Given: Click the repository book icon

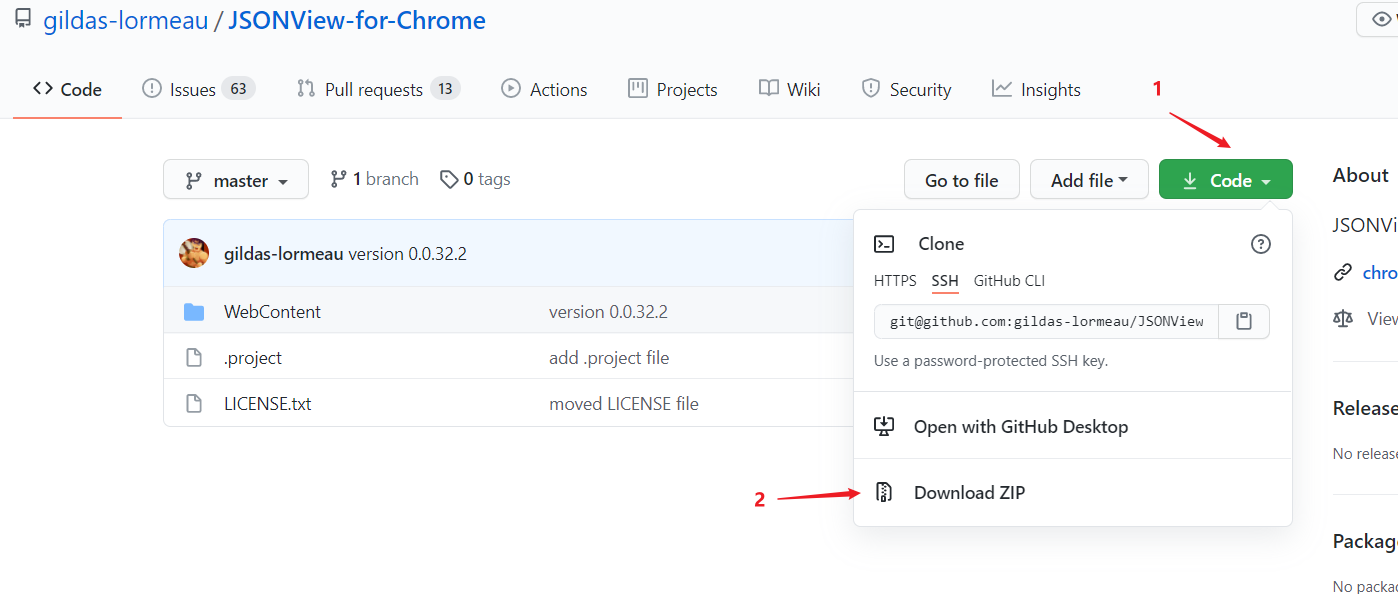Looking at the screenshot, I should [23, 19].
